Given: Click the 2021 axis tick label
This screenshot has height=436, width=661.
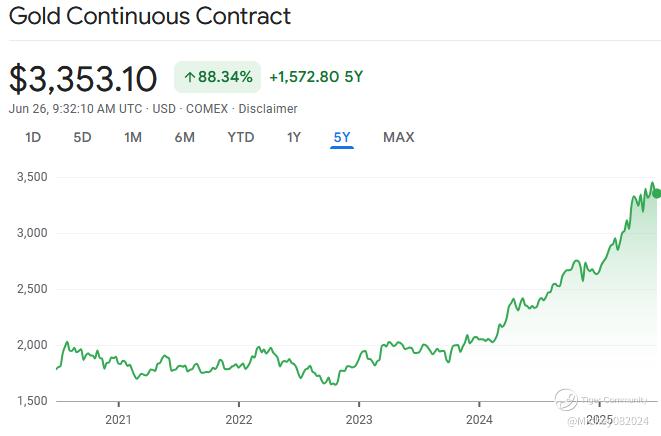Looking at the screenshot, I should pyautogui.click(x=118, y=420).
